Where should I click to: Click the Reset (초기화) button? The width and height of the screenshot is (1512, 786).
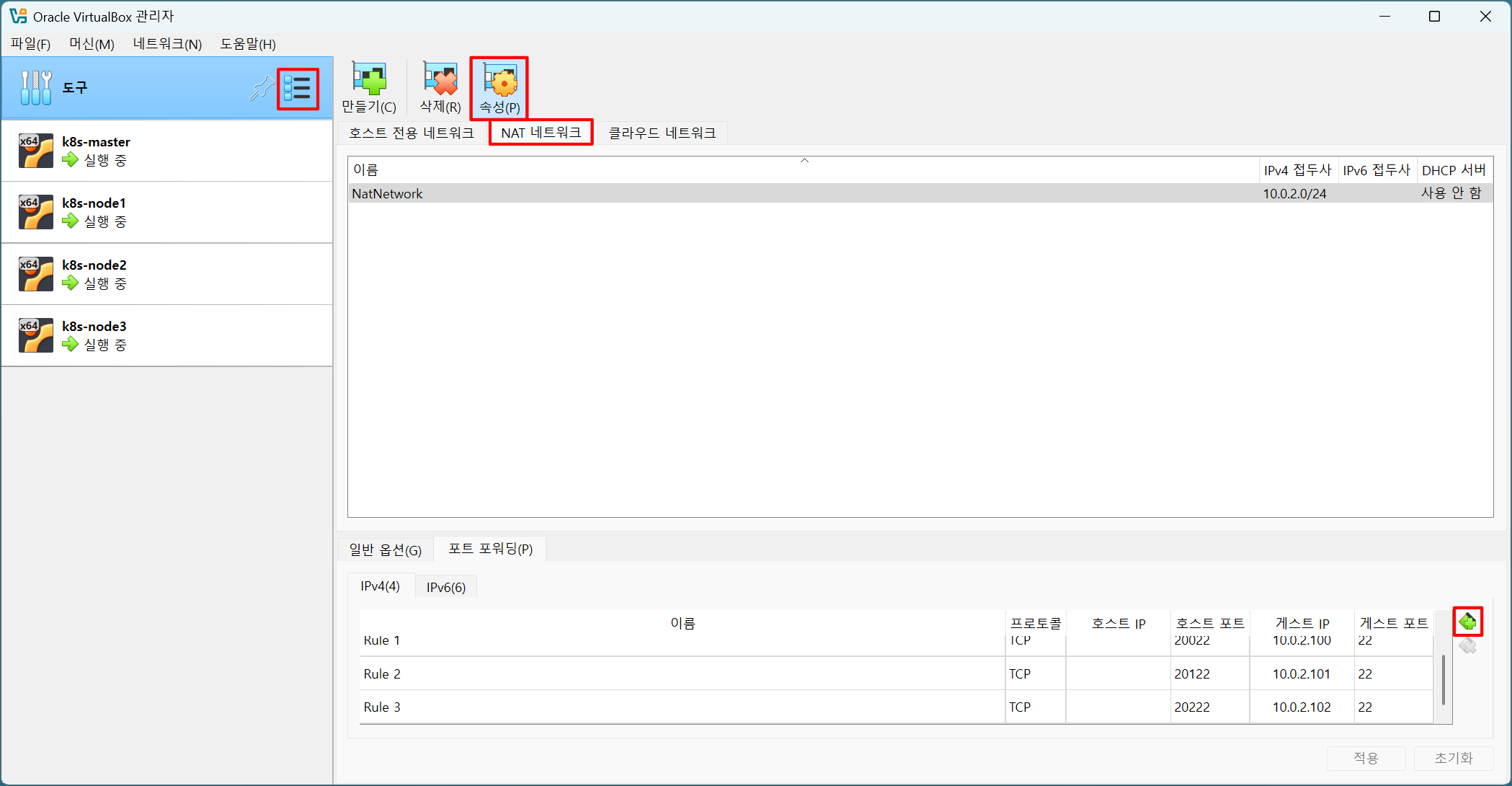1454,758
